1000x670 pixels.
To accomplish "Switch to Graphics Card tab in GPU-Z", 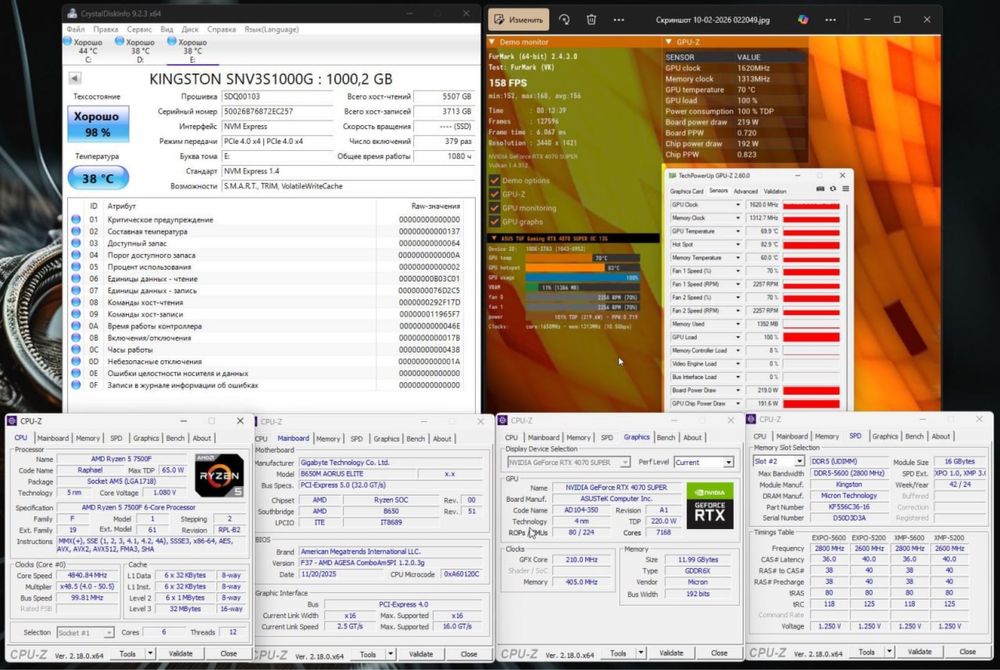I will tap(686, 191).
